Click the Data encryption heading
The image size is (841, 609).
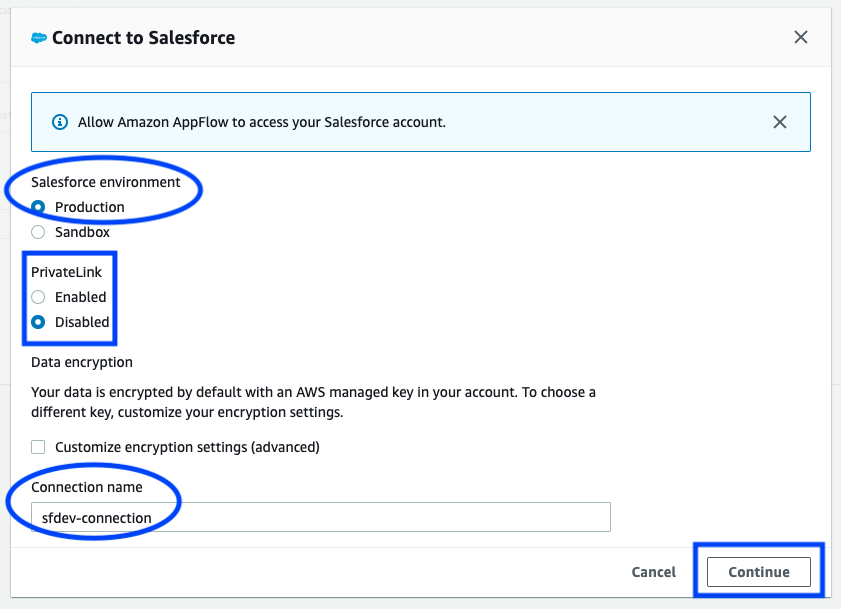(x=82, y=362)
